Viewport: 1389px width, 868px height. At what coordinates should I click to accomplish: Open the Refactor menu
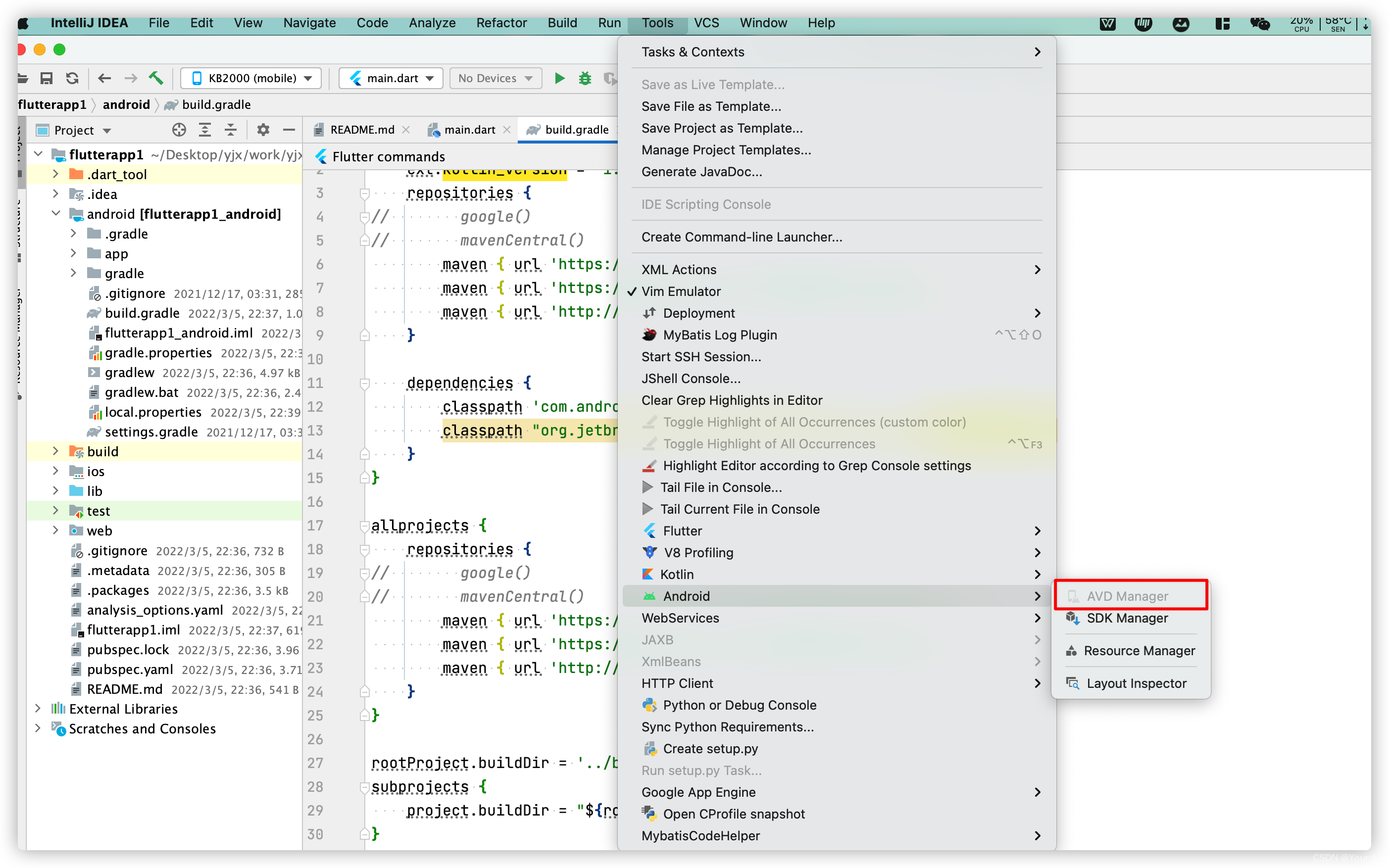point(501,23)
